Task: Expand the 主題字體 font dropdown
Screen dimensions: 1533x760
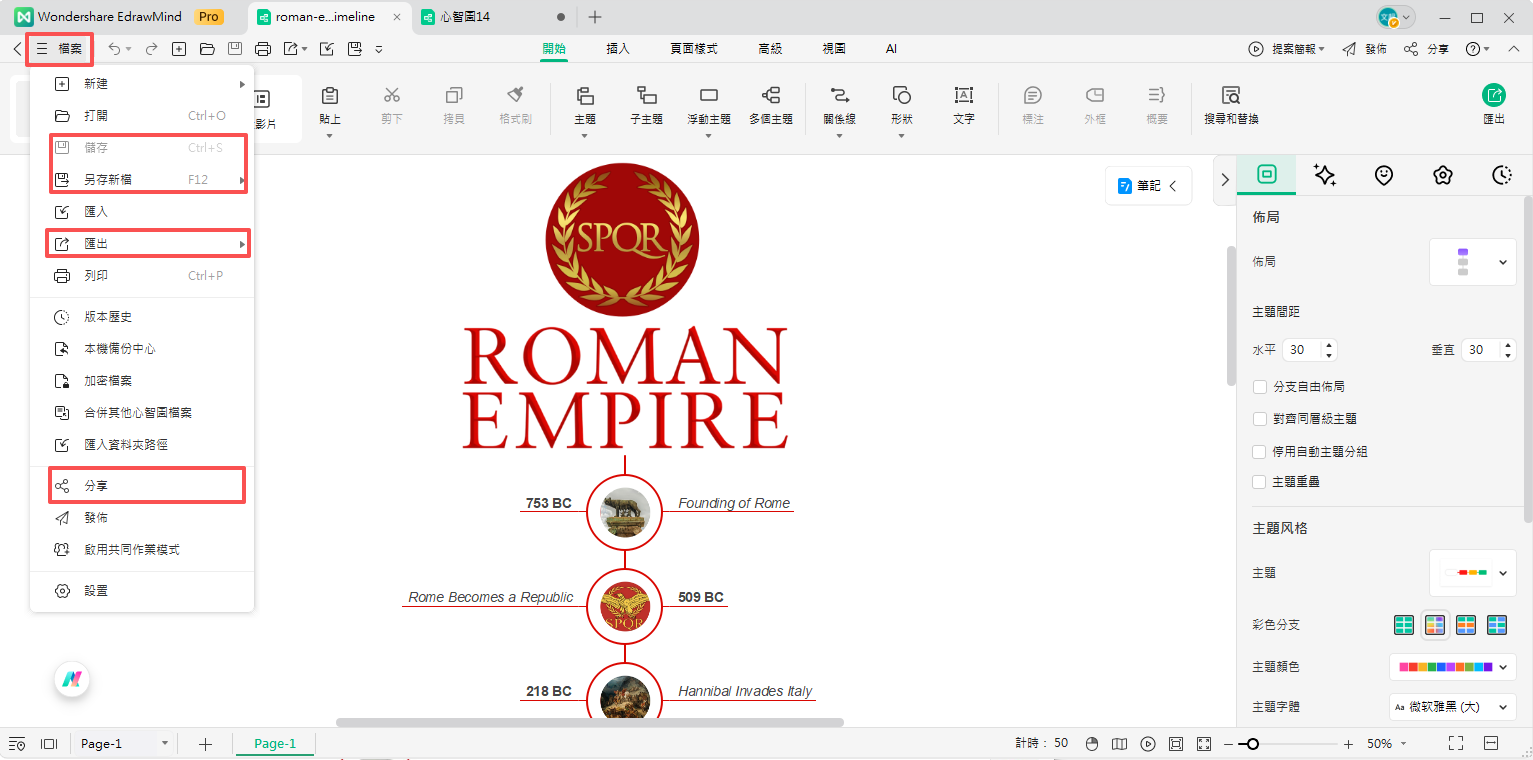Action: [1452, 707]
